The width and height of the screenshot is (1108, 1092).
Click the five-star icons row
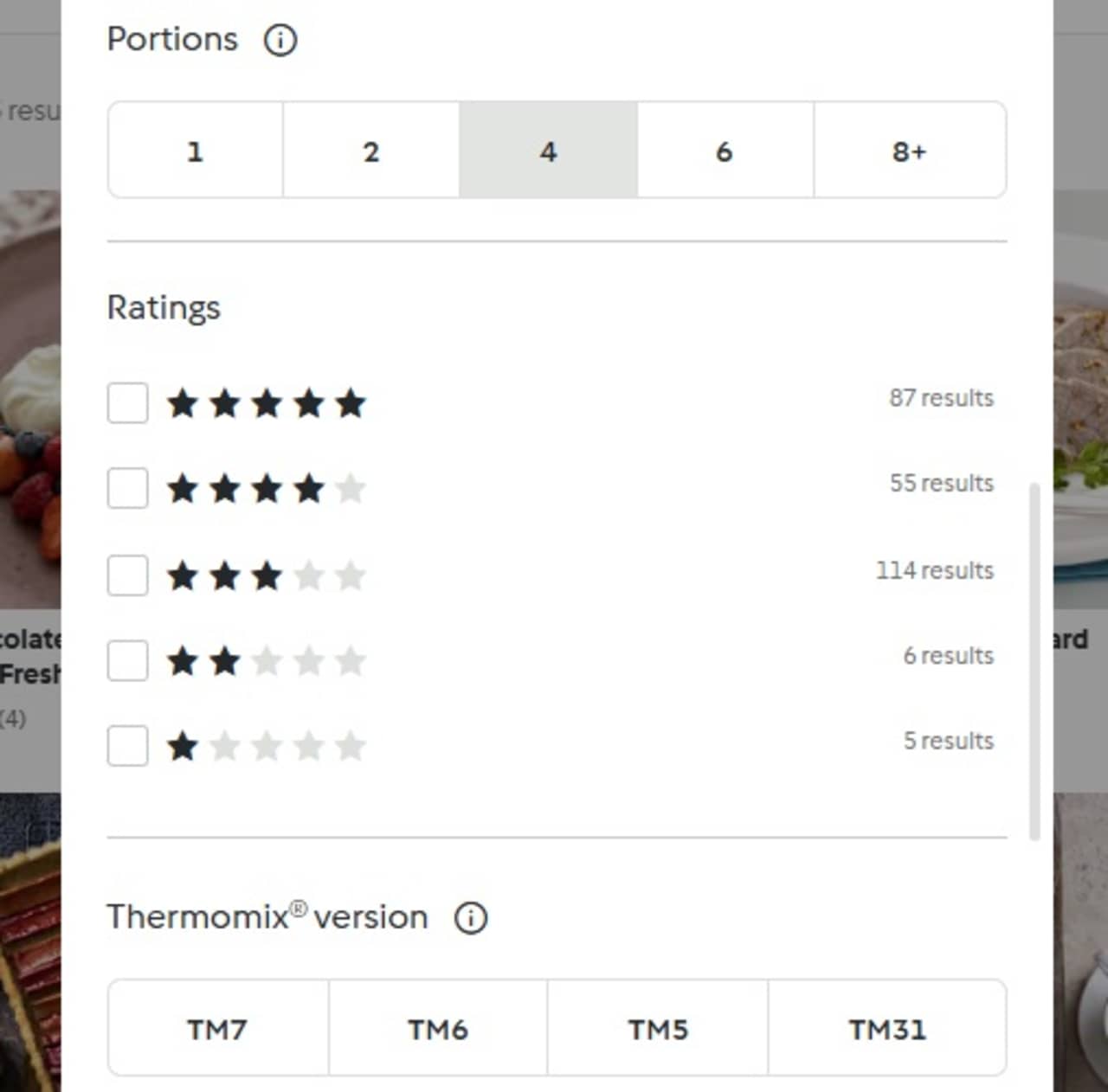267,403
